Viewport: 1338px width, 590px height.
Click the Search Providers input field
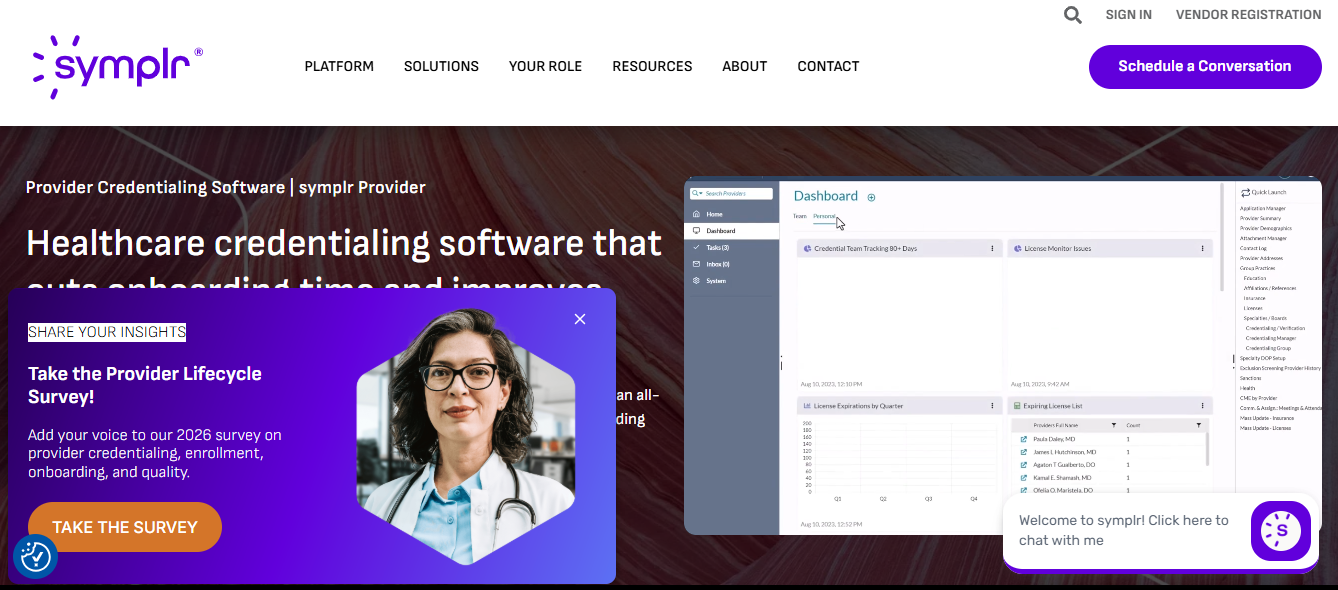[731, 193]
